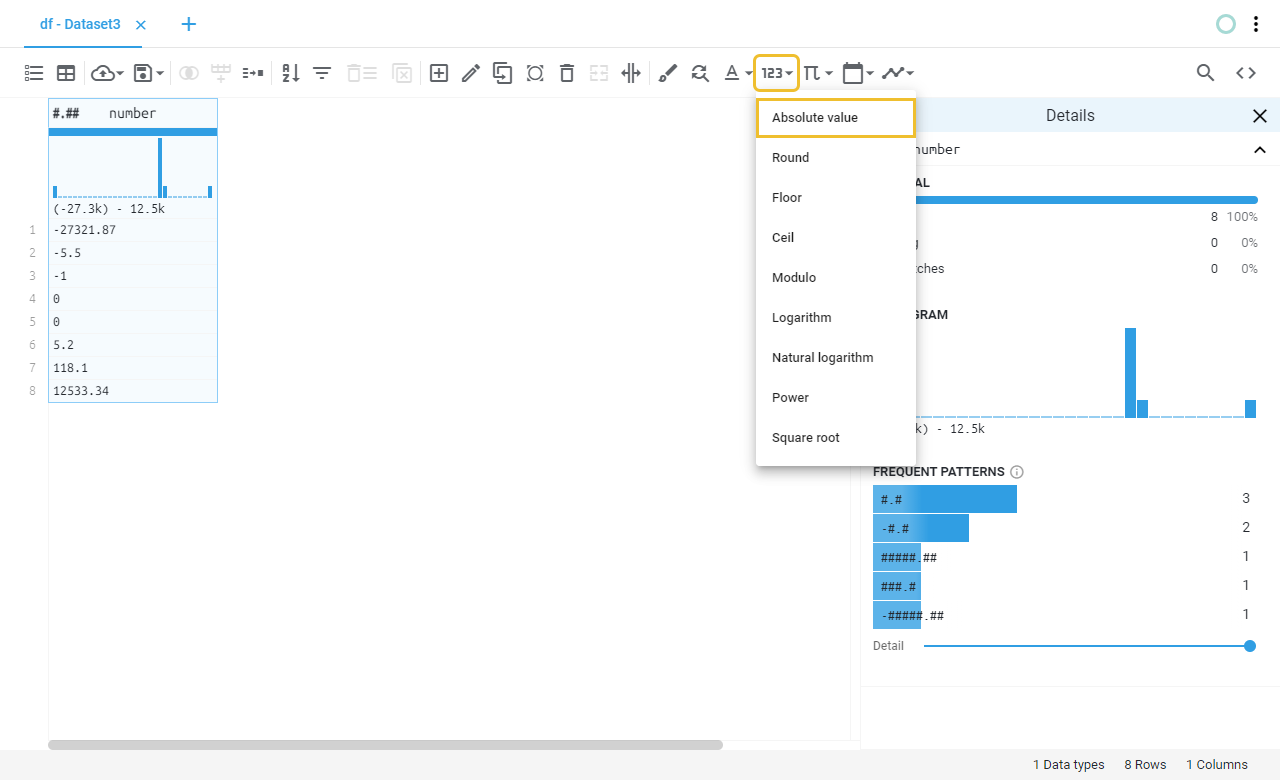
Task: Click the trash delete column icon
Action: (567, 73)
